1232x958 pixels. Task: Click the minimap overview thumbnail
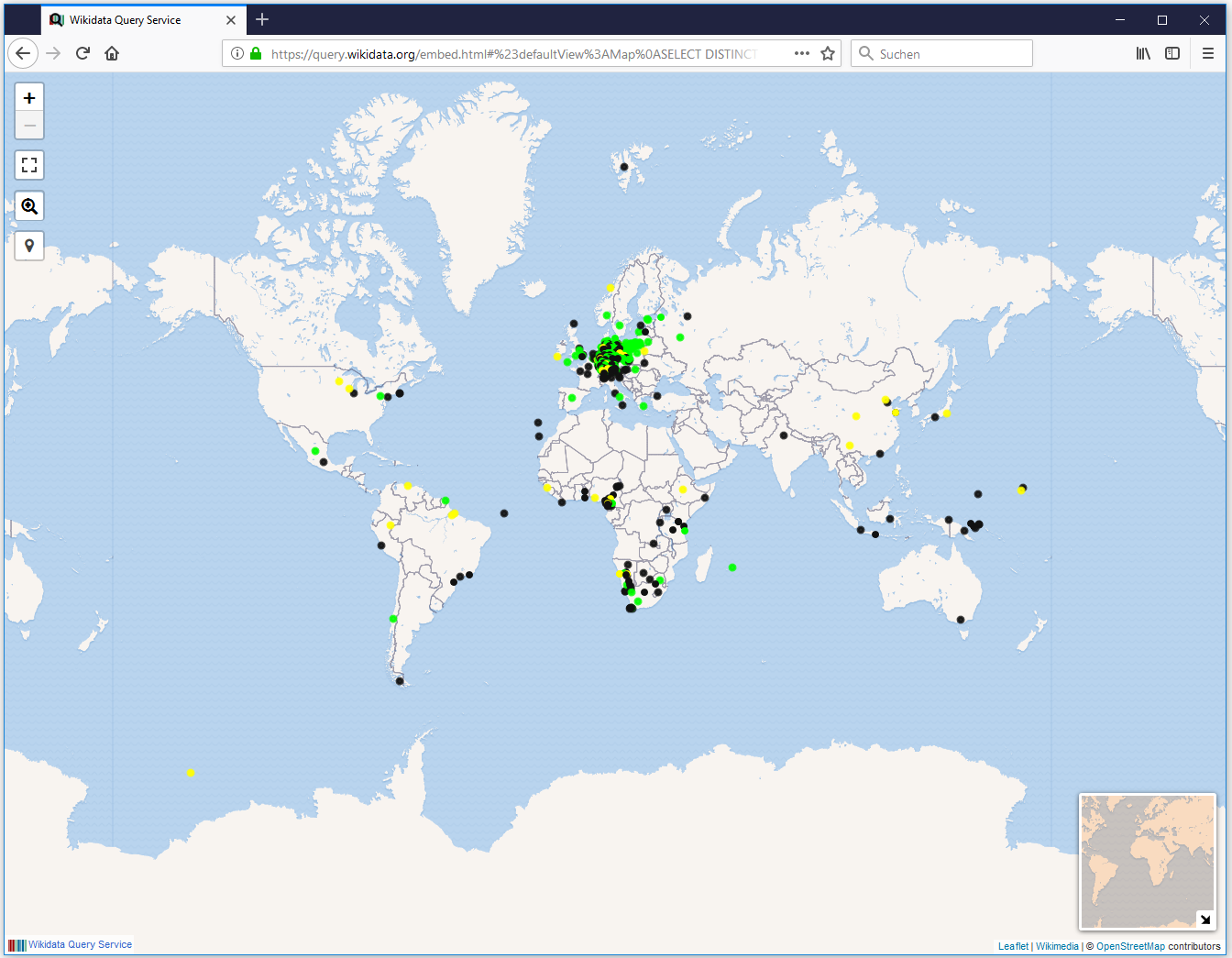(x=1147, y=861)
